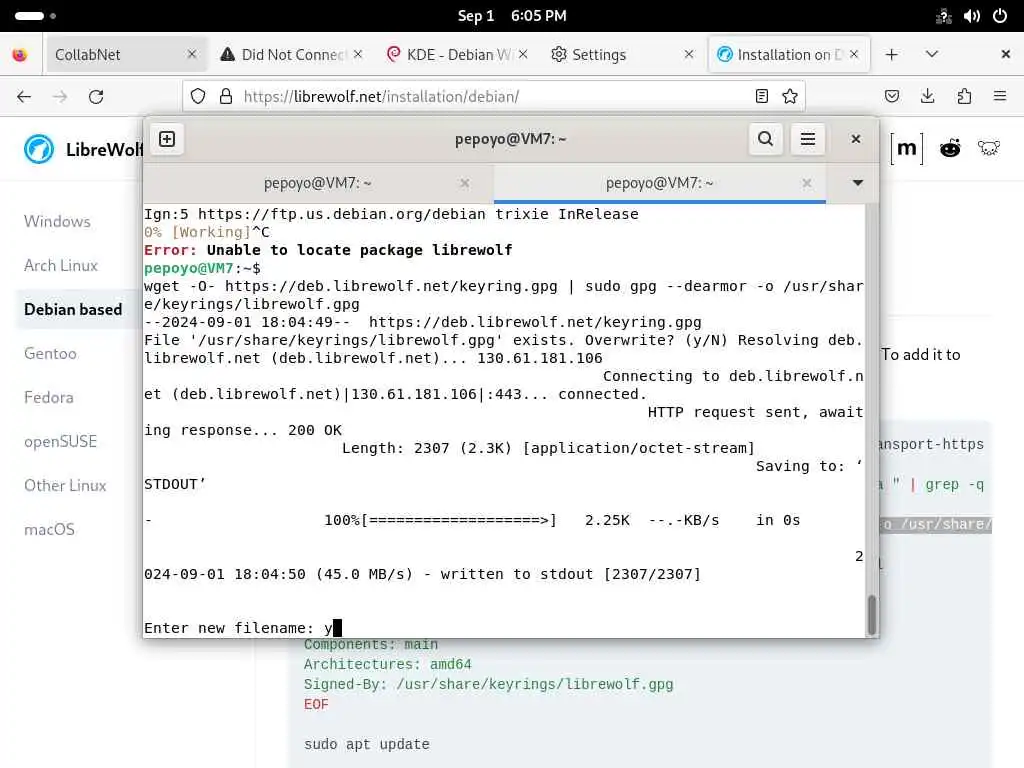Open the browser hamburger menu

[1000, 97]
